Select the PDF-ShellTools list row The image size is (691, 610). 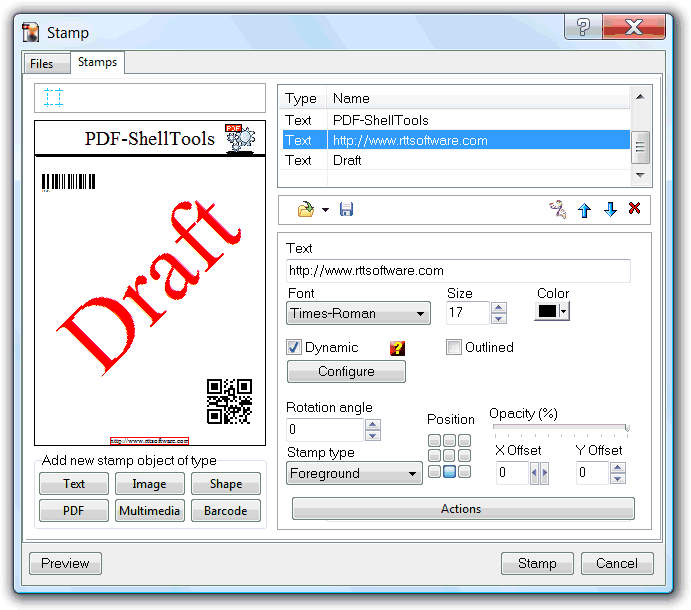point(456,120)
